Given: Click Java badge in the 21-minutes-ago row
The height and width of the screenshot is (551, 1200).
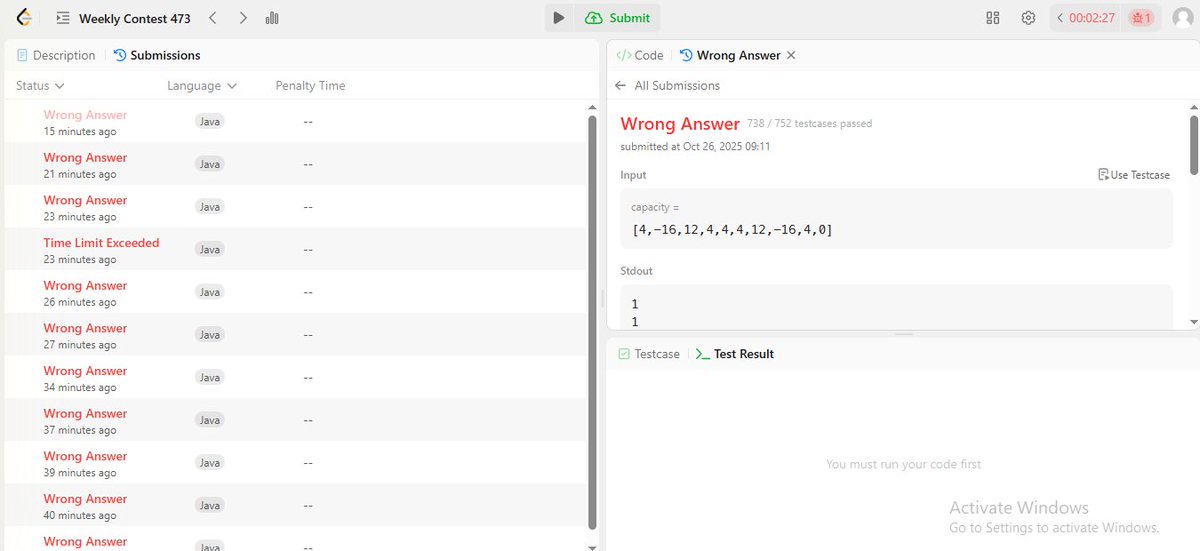Looking at the screenshot, I should [x=209, y=164].
